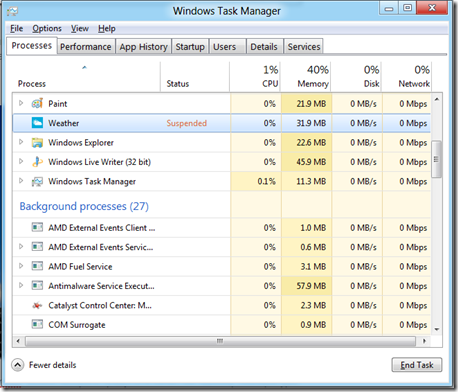
Task: Select the Catalyst Control Center process name
Action: (100, 305)
